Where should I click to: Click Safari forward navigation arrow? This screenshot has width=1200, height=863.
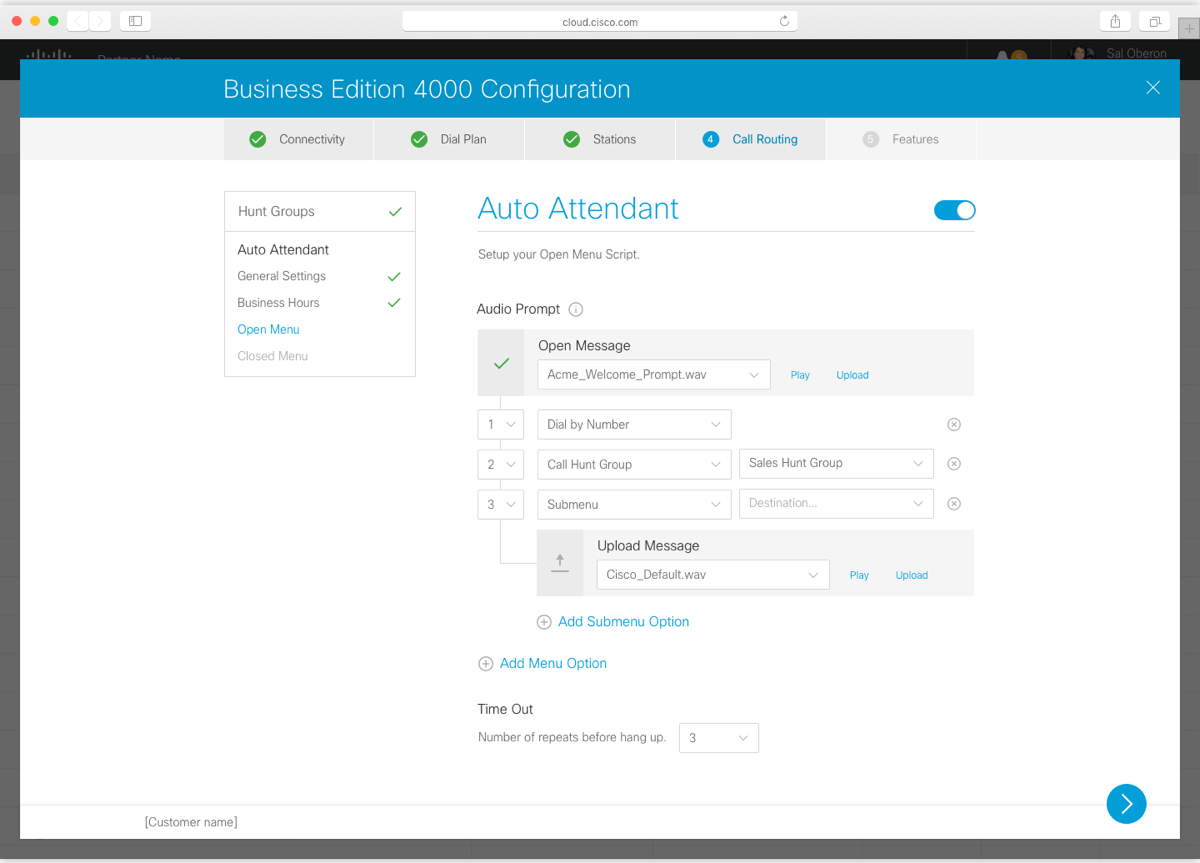(100, 21)
